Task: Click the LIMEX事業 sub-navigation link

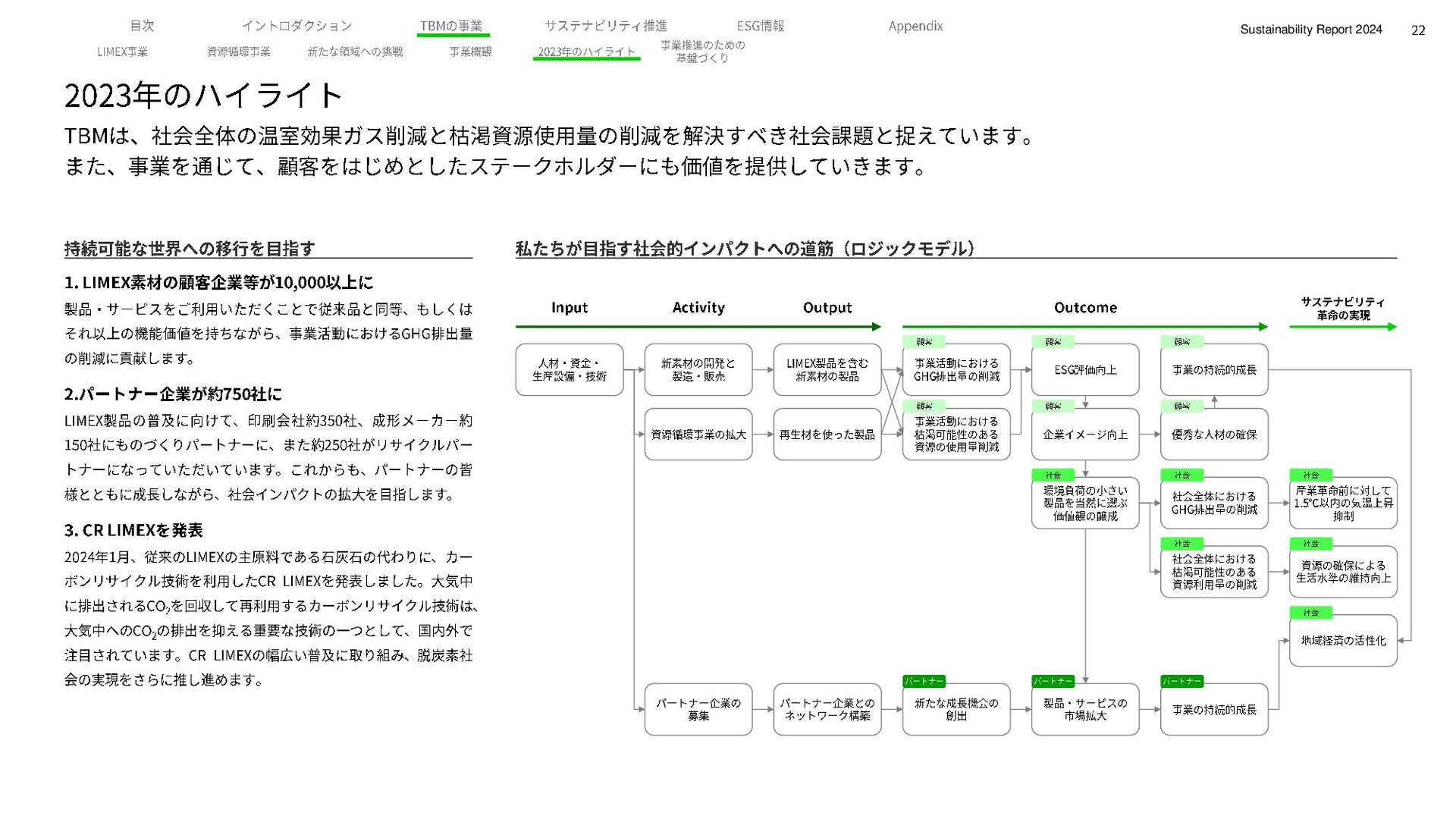Action: coord(122,52)
